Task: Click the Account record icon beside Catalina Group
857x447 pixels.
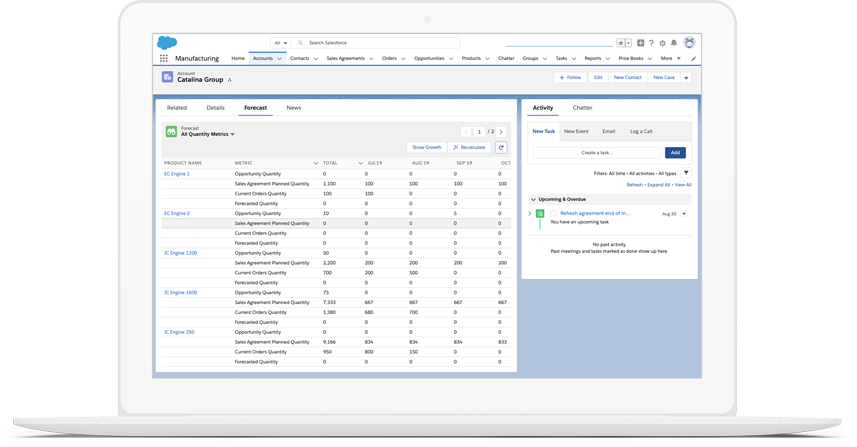Action: [167, 77]
